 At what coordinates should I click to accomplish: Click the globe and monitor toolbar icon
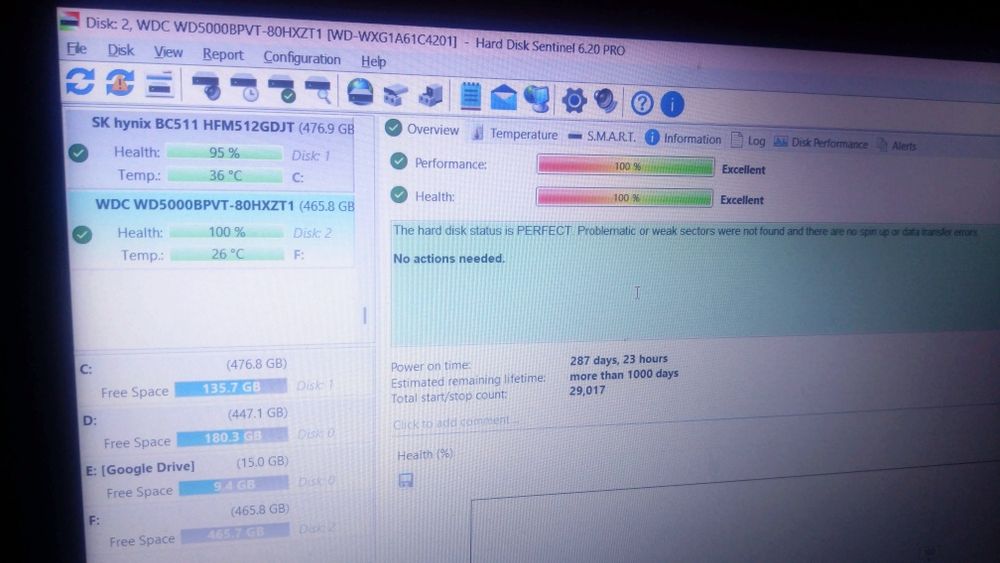pos(536,99)
